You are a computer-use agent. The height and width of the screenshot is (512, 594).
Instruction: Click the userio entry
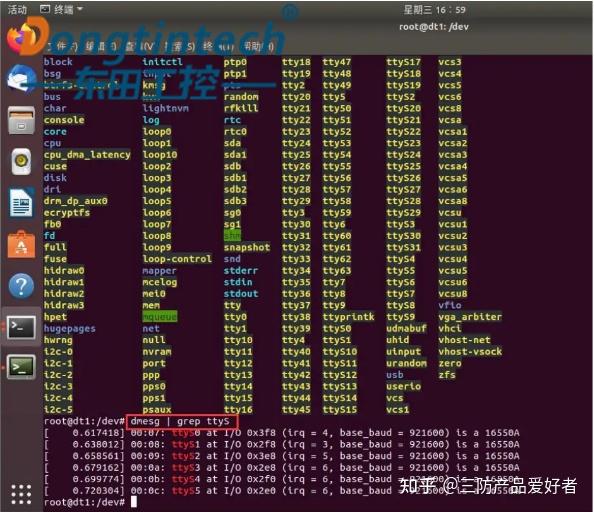click(403, 386)
